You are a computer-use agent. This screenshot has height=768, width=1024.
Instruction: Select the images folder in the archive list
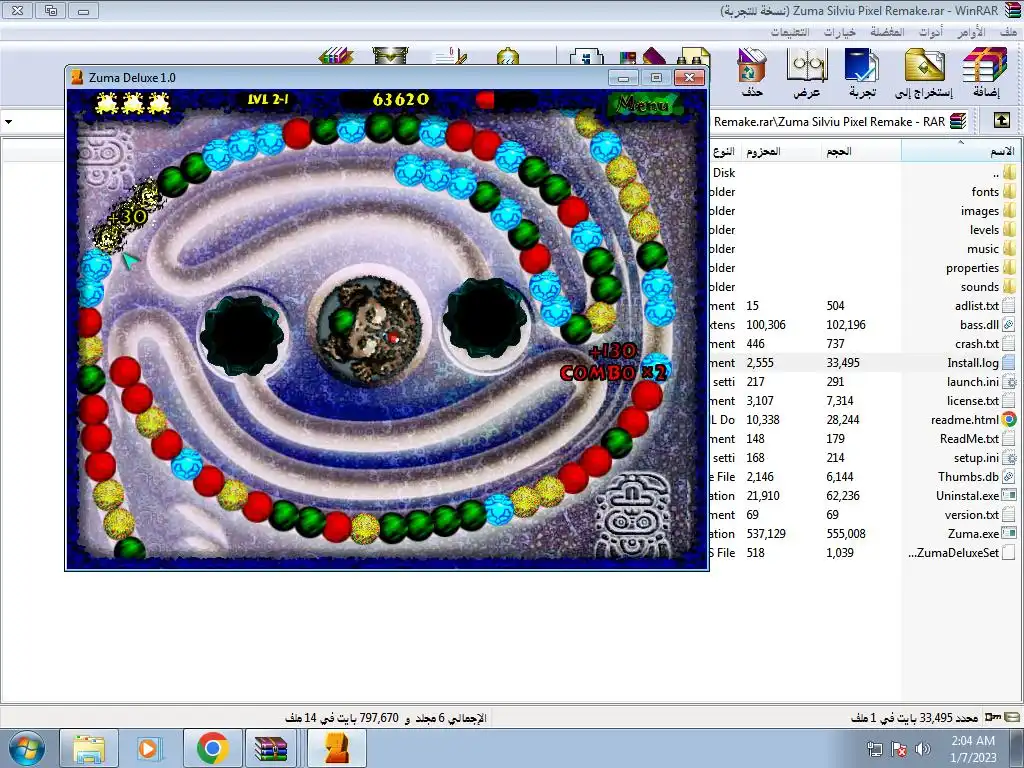click(988, 210)
